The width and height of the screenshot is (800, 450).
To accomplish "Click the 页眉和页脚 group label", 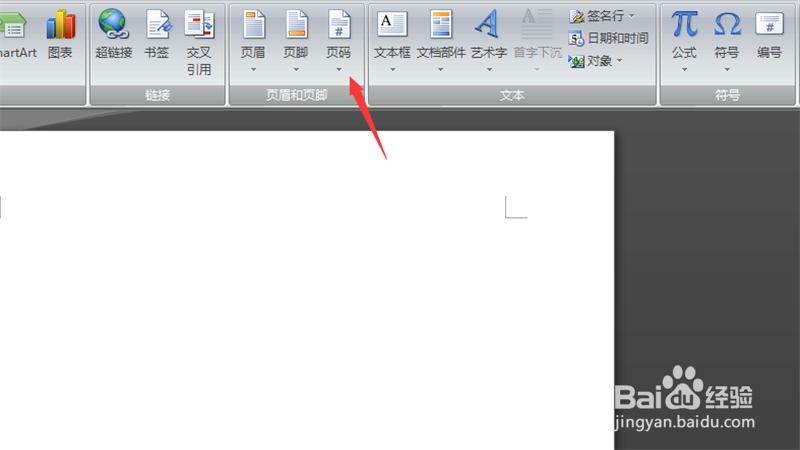I will [297, 95].
